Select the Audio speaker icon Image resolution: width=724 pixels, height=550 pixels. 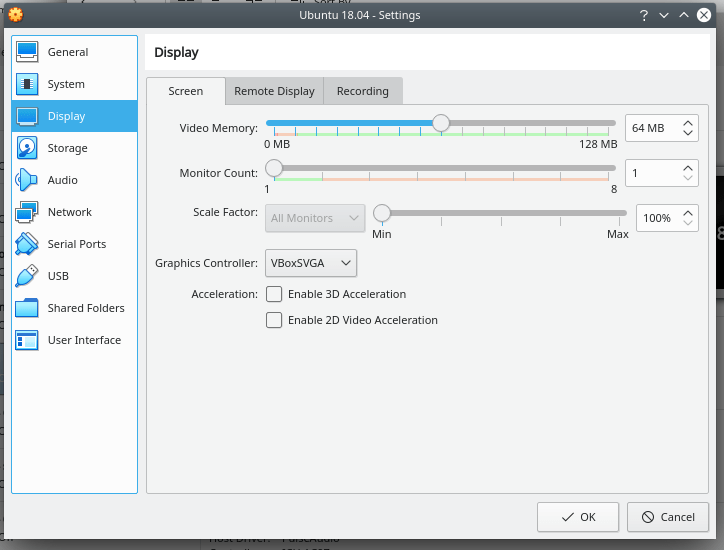tap(27, 180)
